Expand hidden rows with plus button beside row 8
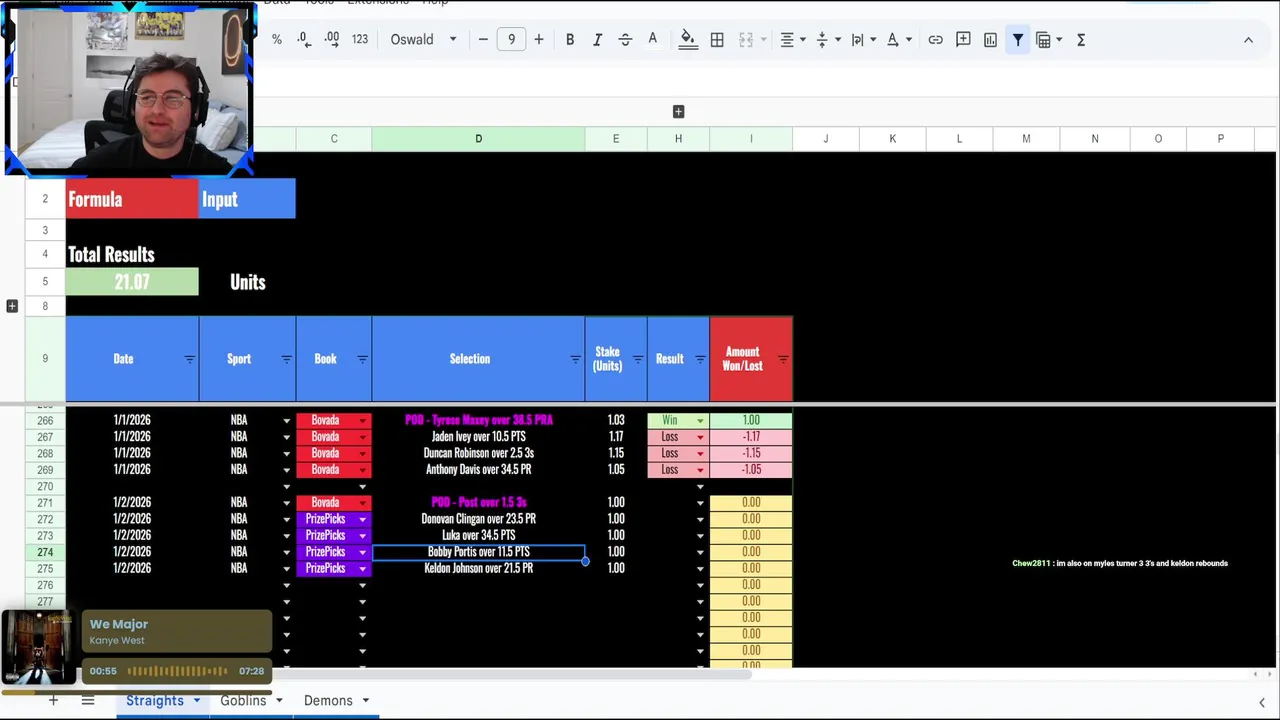 click(12, 306)
